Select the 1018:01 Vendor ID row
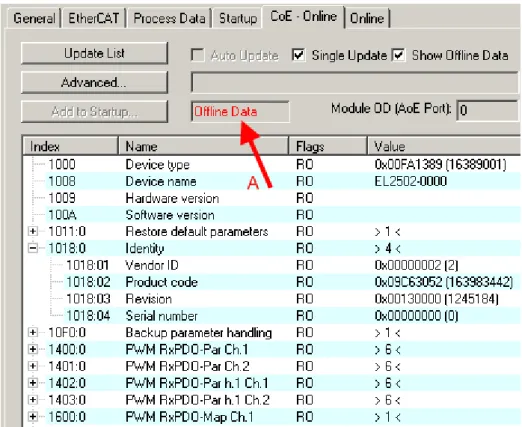Image resolution: width=522 pixels, height=427 pixels. pos(272,265)
